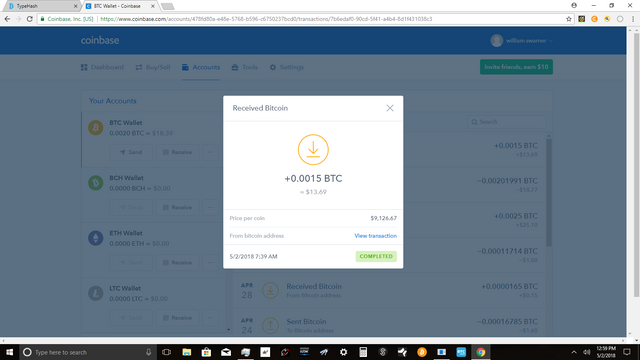Open more options for ETH Wallet
This screenshot has width=640, height=360.
[211, 262]
